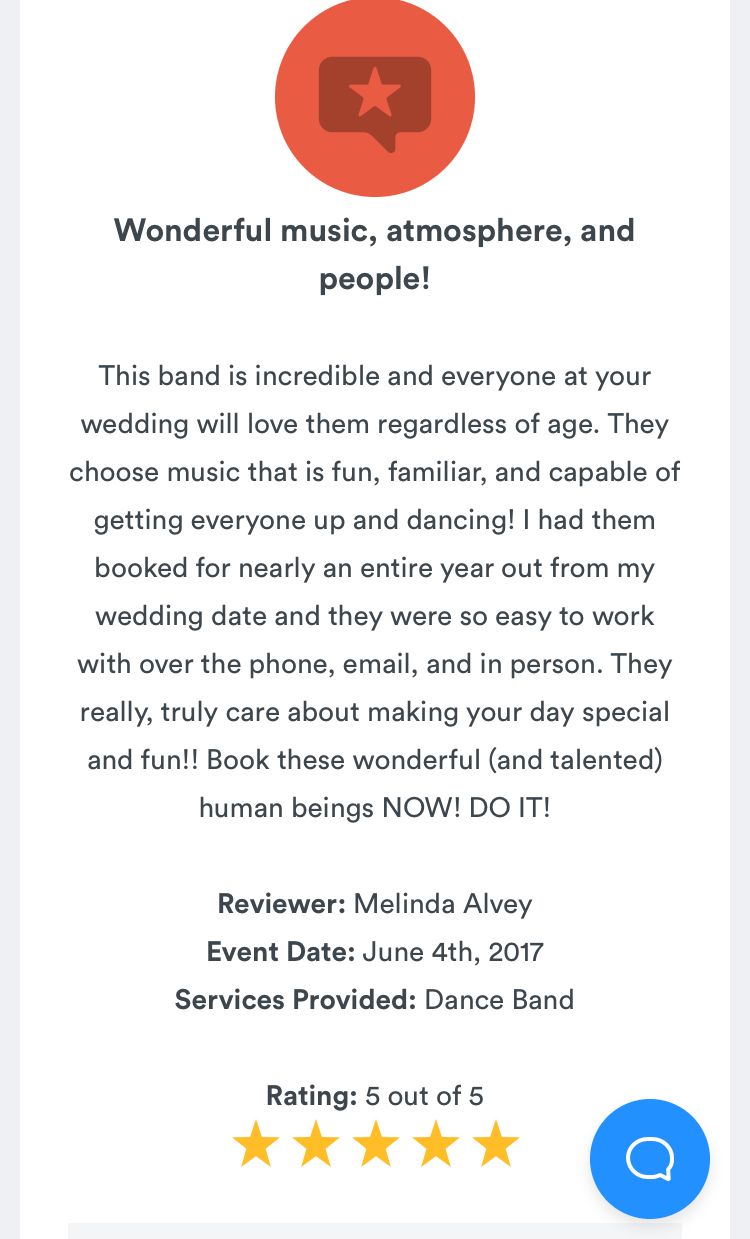Viewport: 750px width, 1239px height.
Task: Click the 'Services Provided:' label
Action: coord(295,1000)
